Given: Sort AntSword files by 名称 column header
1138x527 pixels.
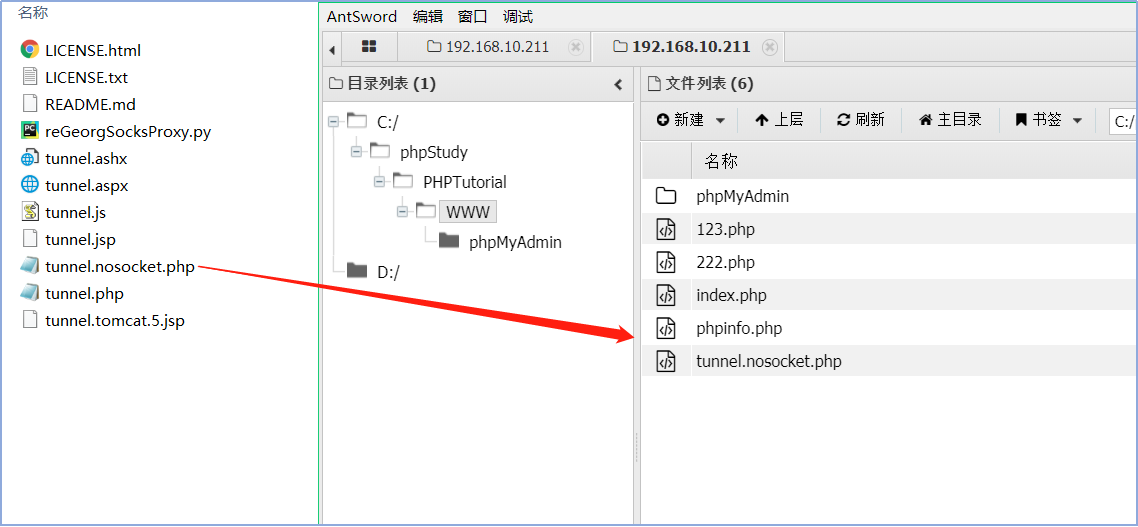Looking at the screenshot, I should [x=721, y=161].
